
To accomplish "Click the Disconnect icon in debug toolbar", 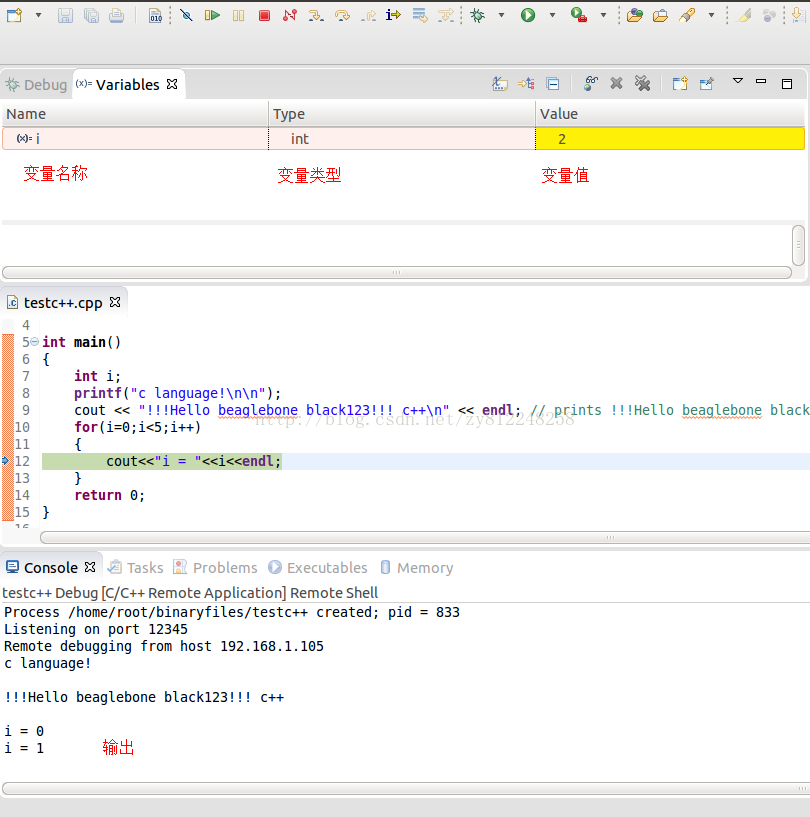I will tap(290, 15).
